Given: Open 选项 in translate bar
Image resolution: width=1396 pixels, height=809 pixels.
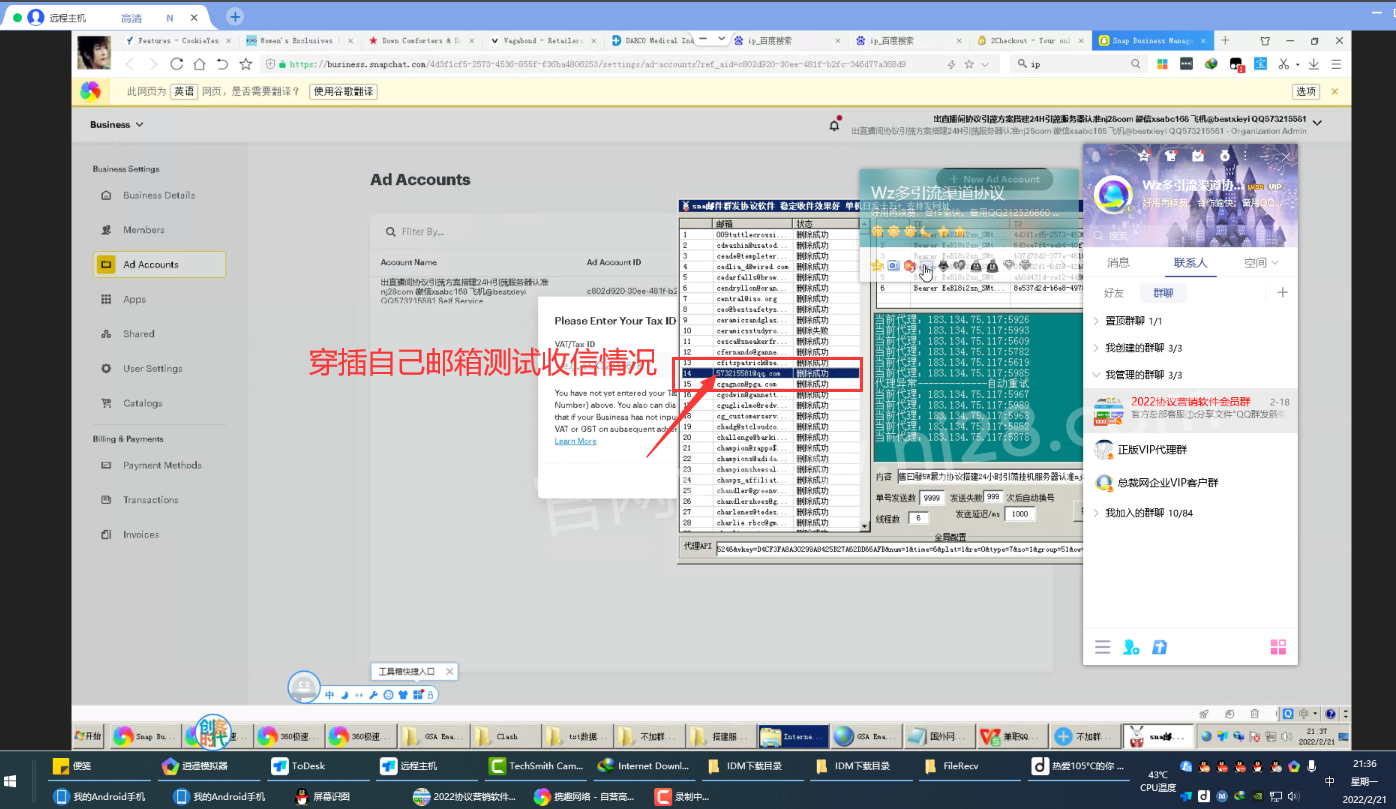Looking at the screenshot, I should pyautogui.click(x=1306, y=91).
